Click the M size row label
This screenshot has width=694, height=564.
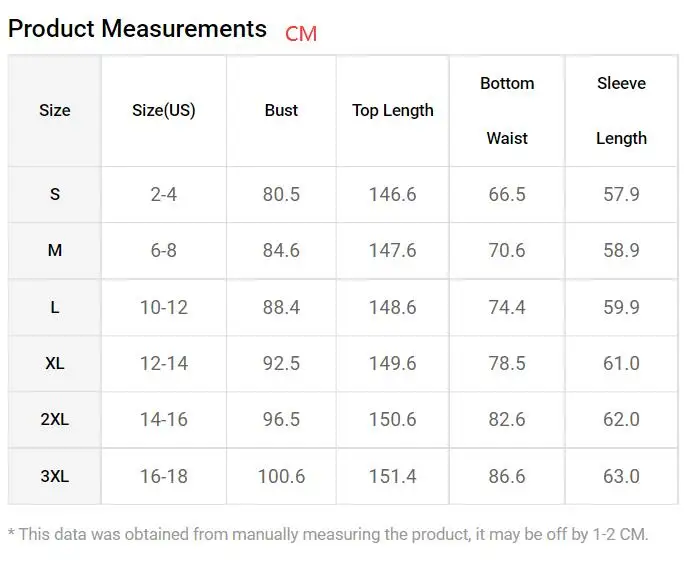tap(55, 250)
